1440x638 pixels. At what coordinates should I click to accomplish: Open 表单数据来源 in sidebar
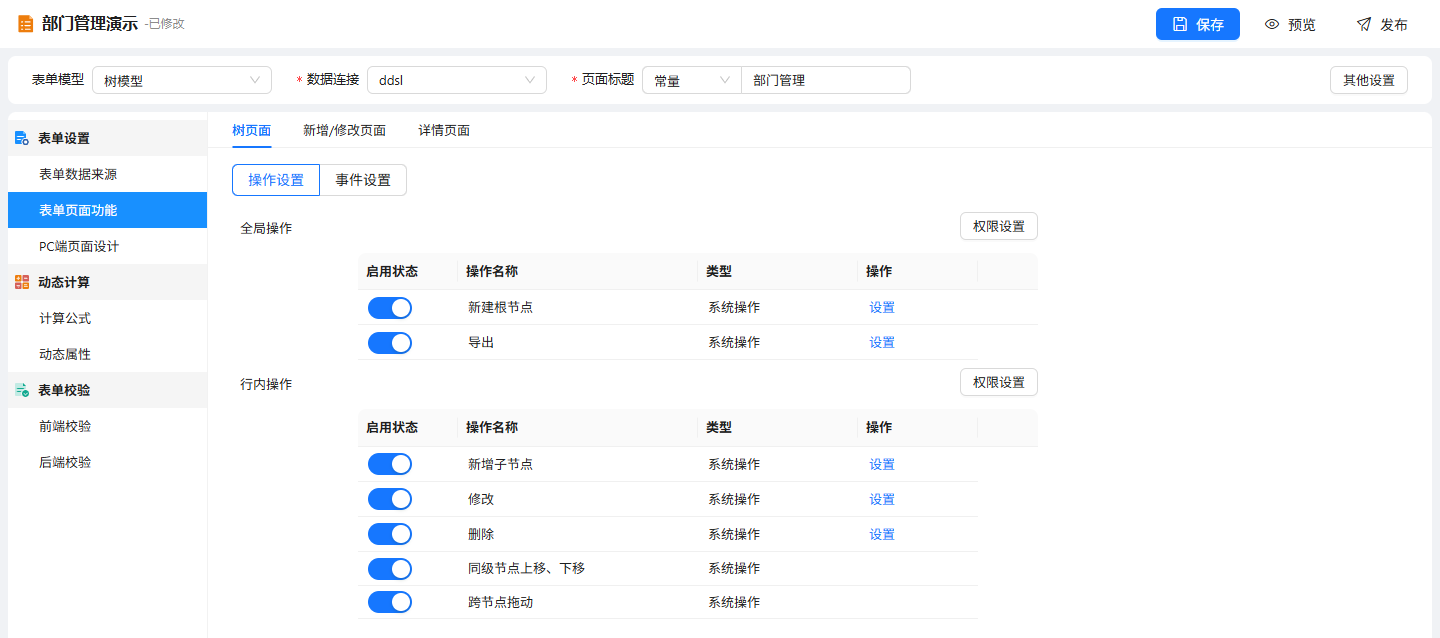pos(107,174)
